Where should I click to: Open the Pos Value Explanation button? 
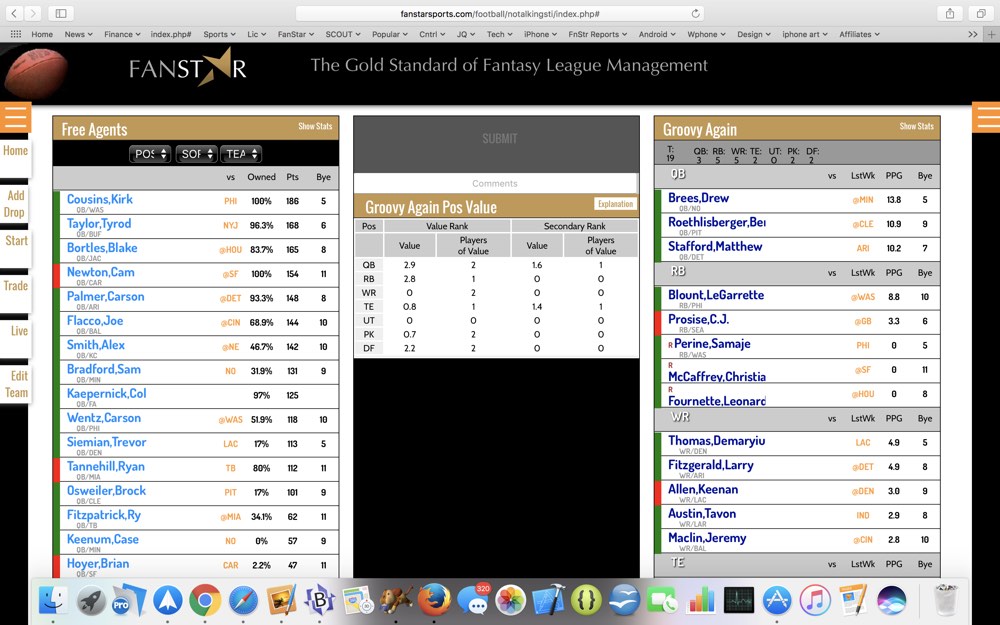tap(615, 204)
